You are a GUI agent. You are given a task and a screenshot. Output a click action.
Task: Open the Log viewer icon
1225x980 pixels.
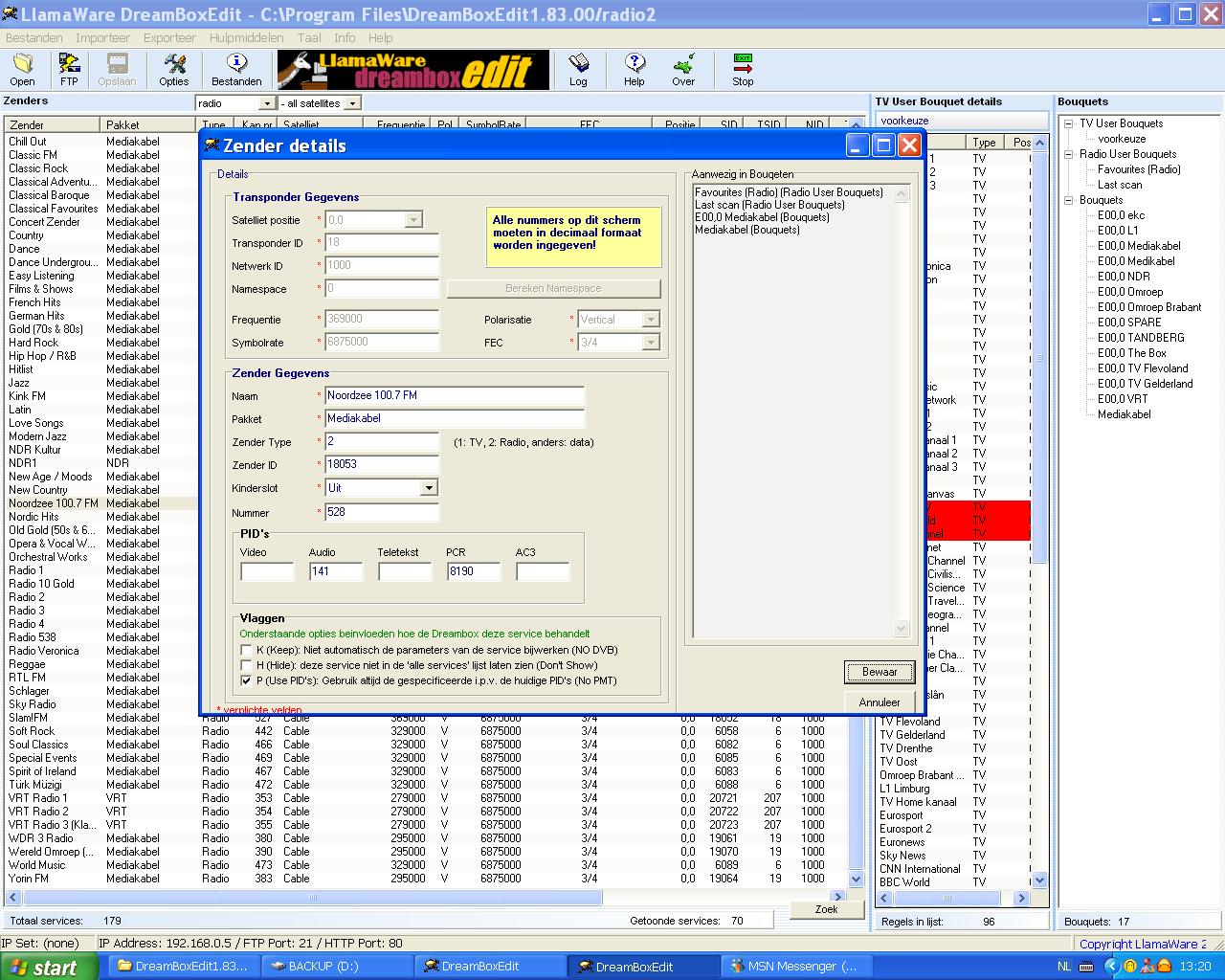coord(578,70)
